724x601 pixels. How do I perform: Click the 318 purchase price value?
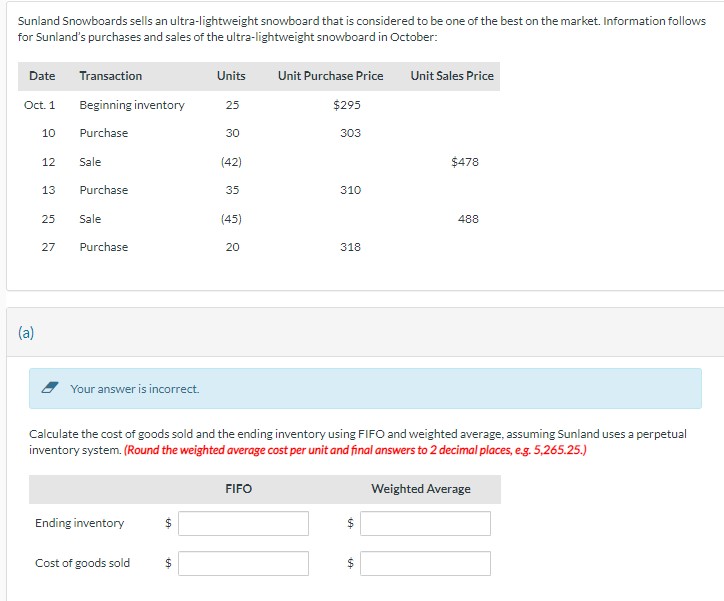click(x=350, y=247)
